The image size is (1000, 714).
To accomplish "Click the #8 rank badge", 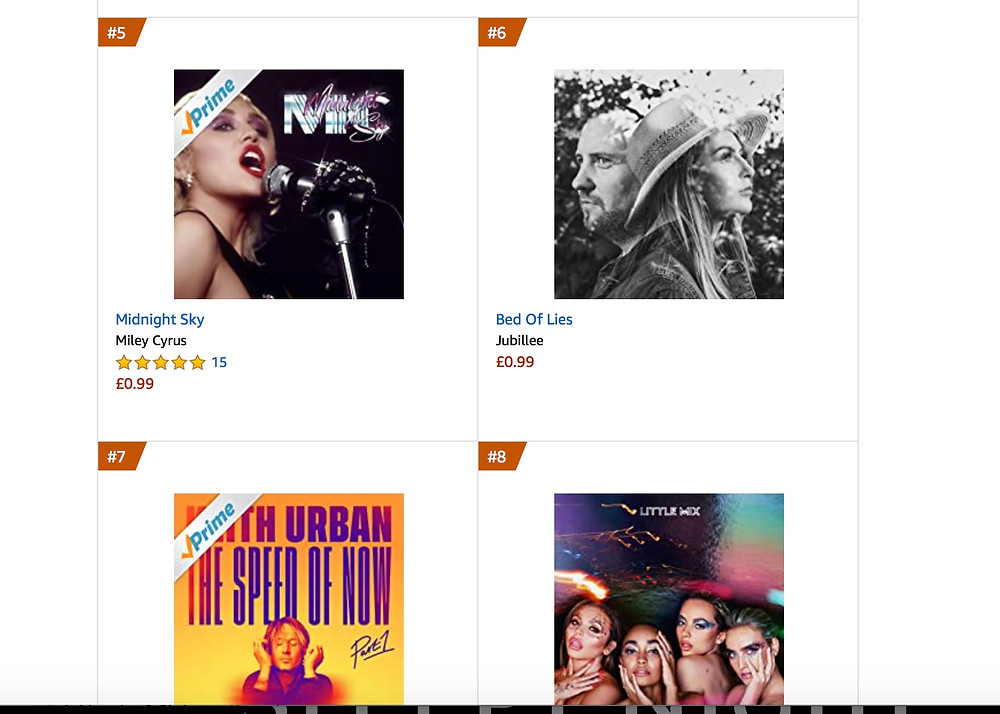I will click(499, 456).
